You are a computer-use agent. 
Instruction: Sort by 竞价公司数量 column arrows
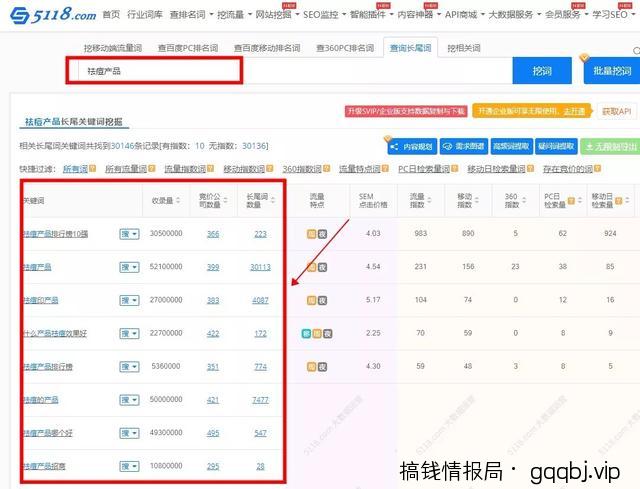click(226, 200)
